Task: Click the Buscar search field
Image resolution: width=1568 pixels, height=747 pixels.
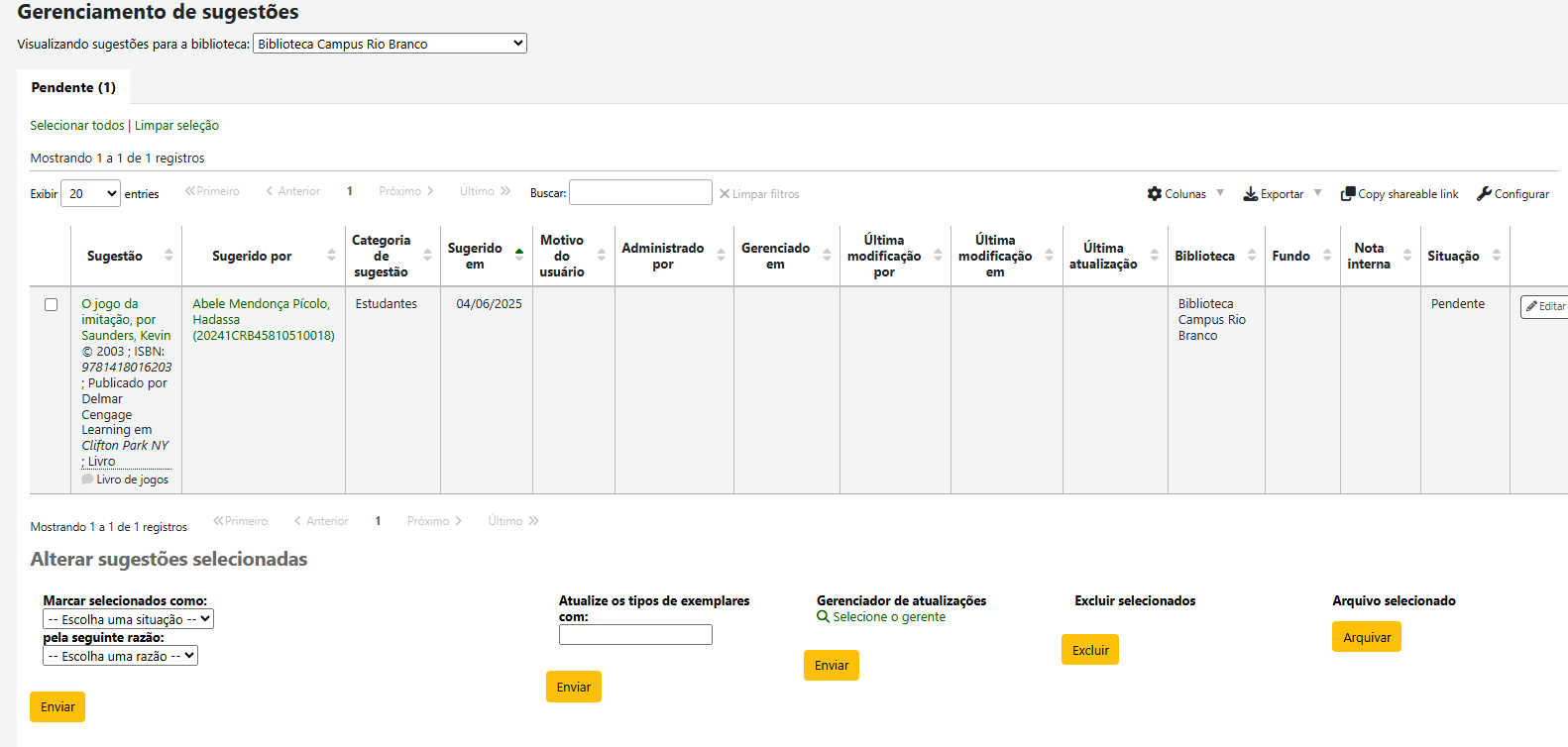Action: click(x=640, y=193)
